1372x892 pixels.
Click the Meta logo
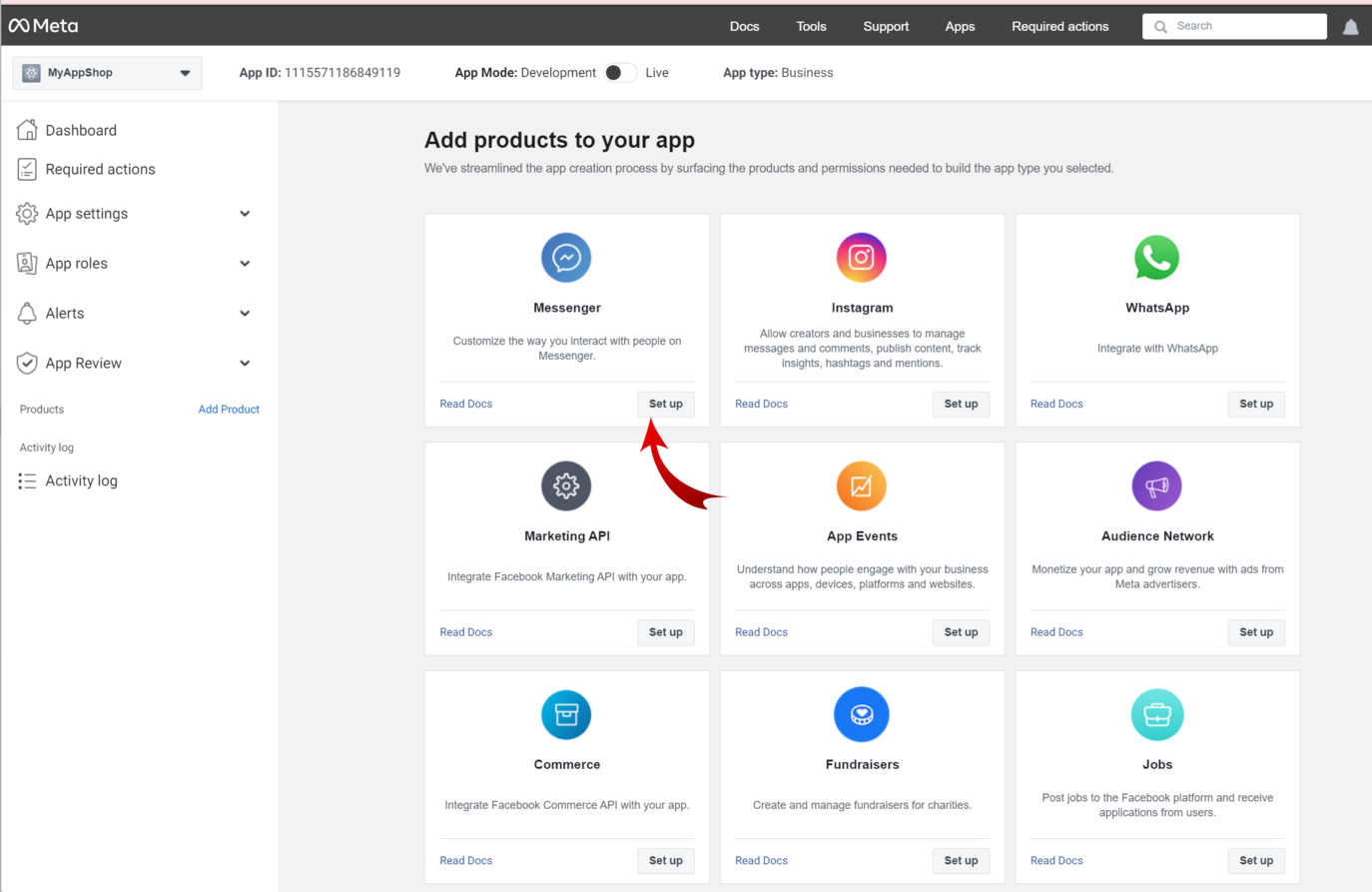43,26
